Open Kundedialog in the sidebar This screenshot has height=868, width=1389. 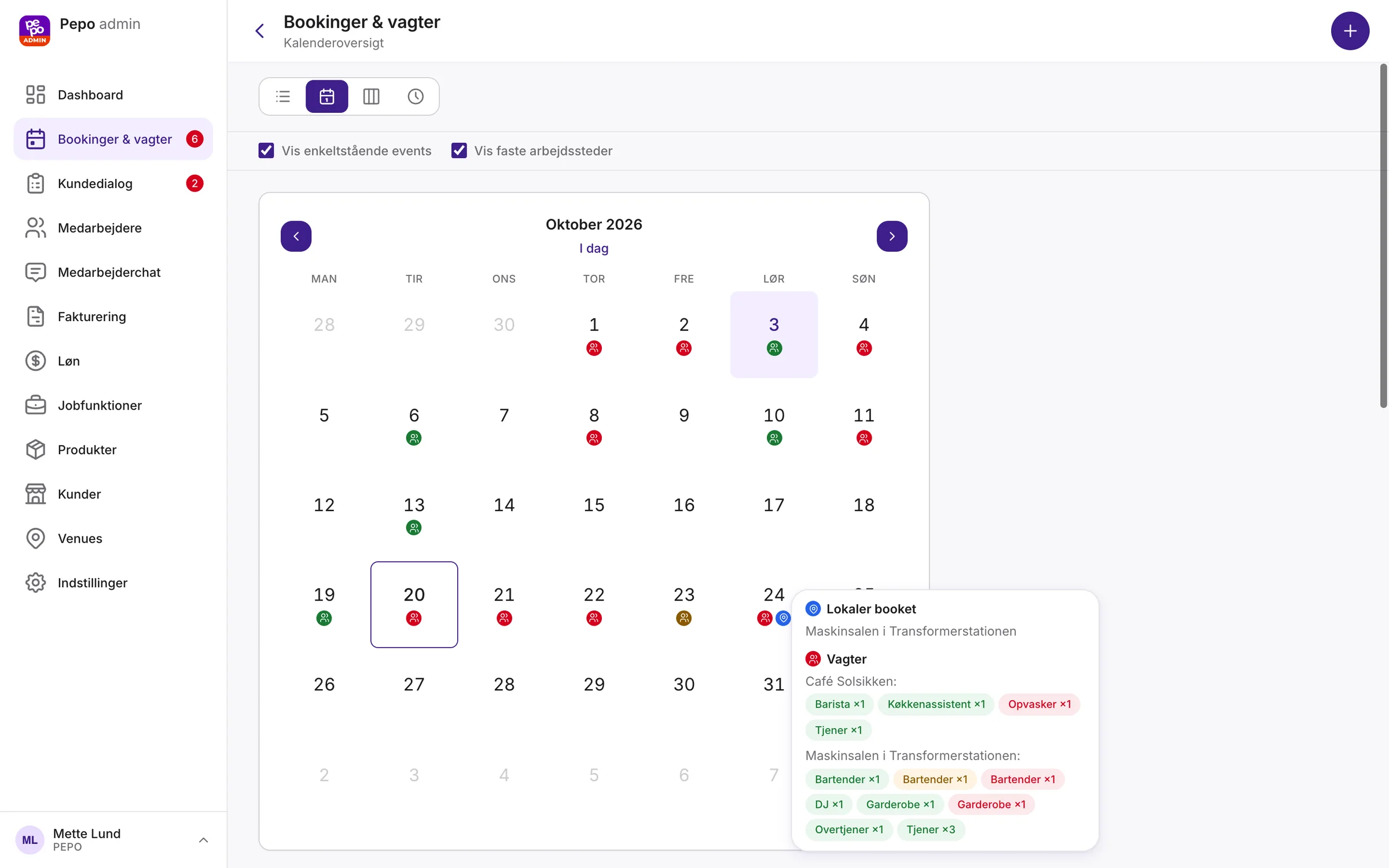[113, 183]
